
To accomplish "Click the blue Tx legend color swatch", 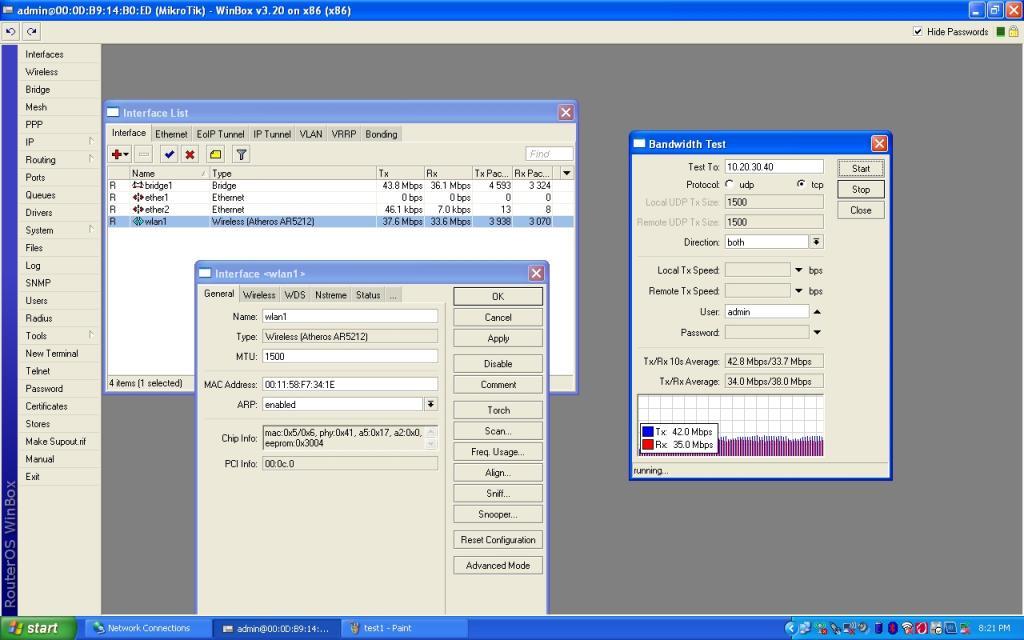I will pos(648,432).
